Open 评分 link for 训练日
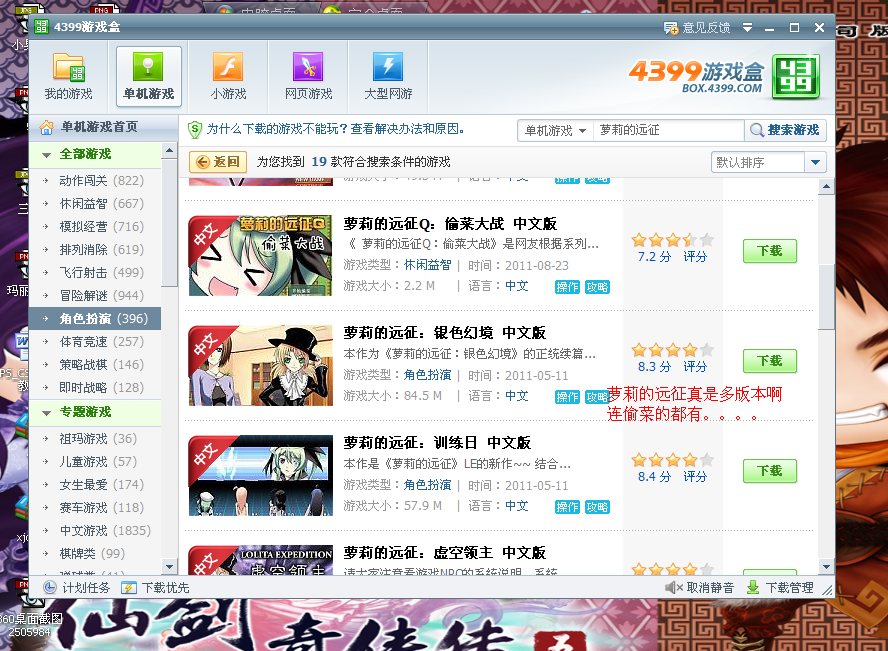This screenshot has width=888, height=651. 695,477
